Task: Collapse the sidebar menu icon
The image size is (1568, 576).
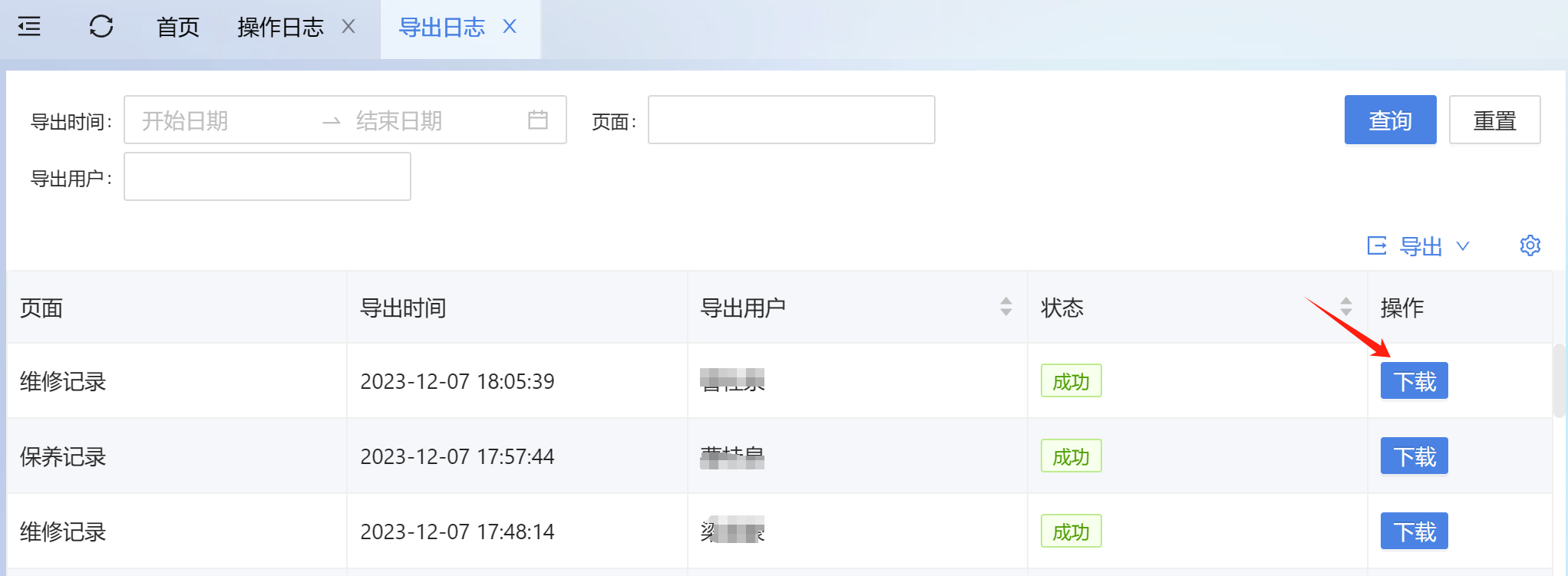Action: coord(29,27)
